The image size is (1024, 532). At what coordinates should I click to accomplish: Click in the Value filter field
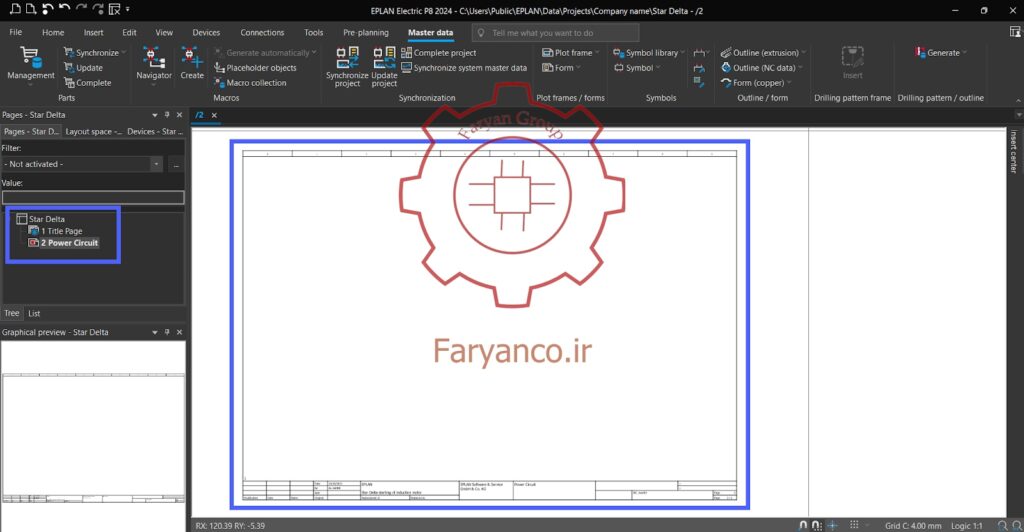93,197
